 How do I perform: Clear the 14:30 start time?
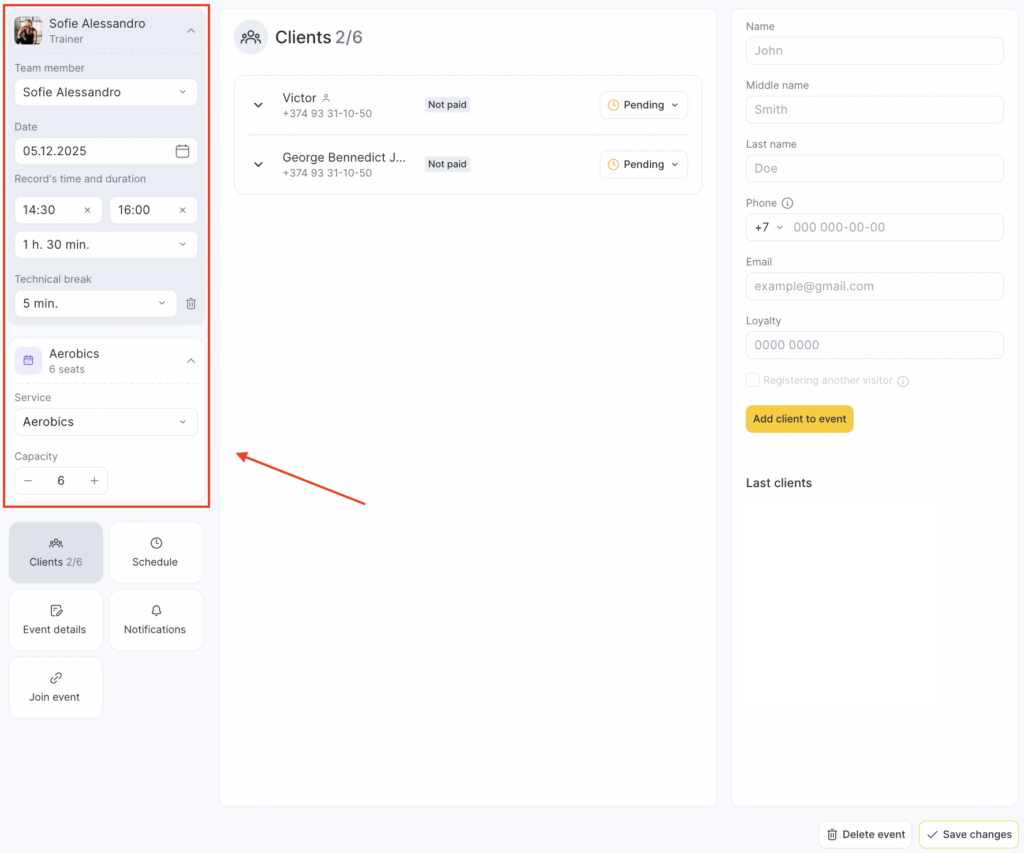pos(87,210)
